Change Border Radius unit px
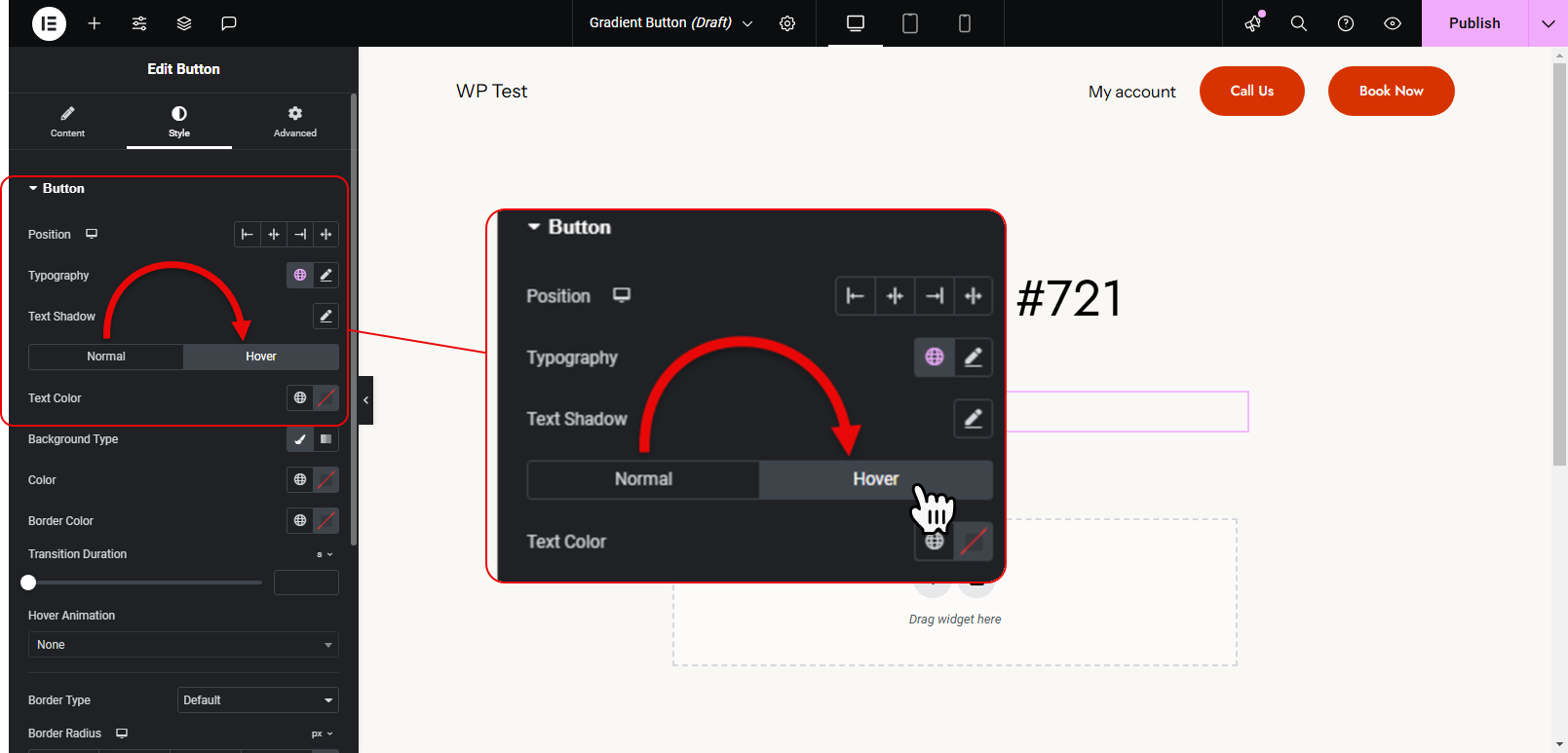 [x=322, y=734]
